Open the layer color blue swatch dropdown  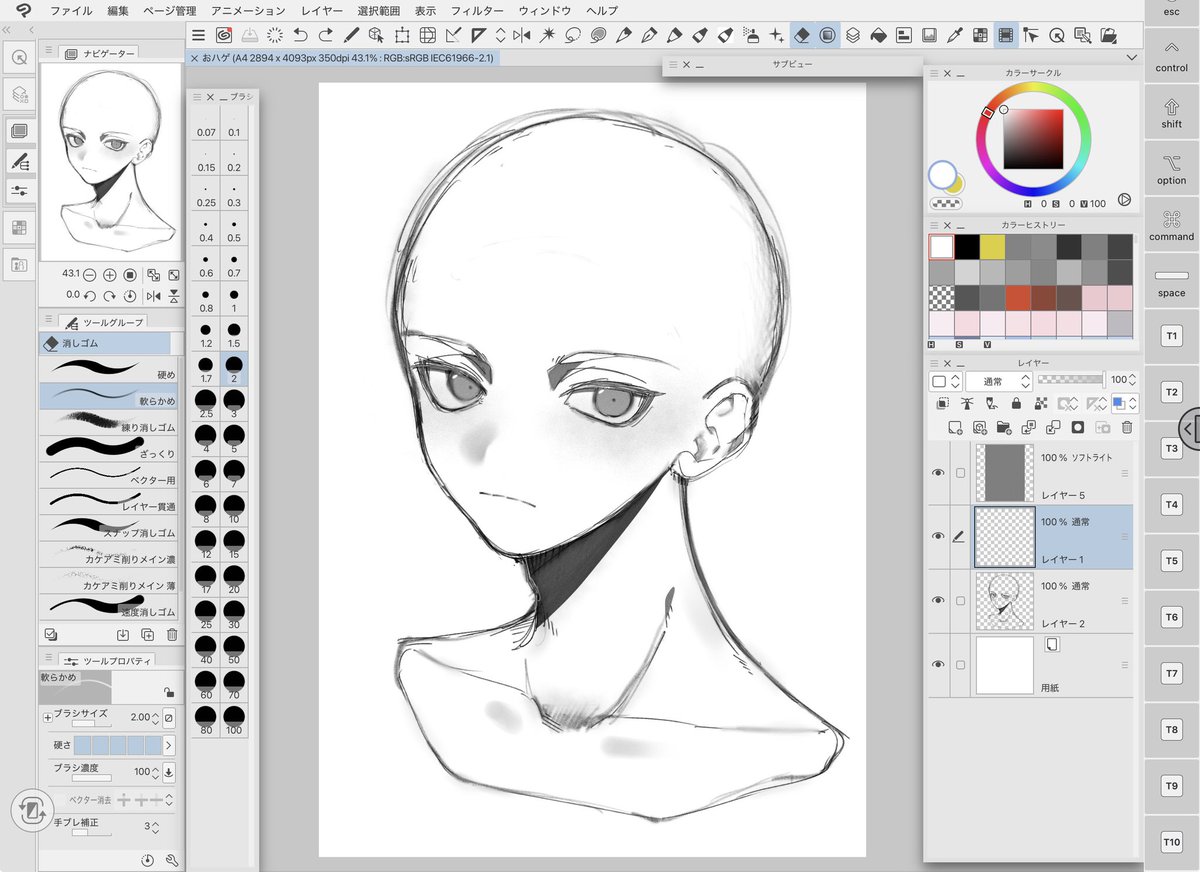(x=1124, y=404)
